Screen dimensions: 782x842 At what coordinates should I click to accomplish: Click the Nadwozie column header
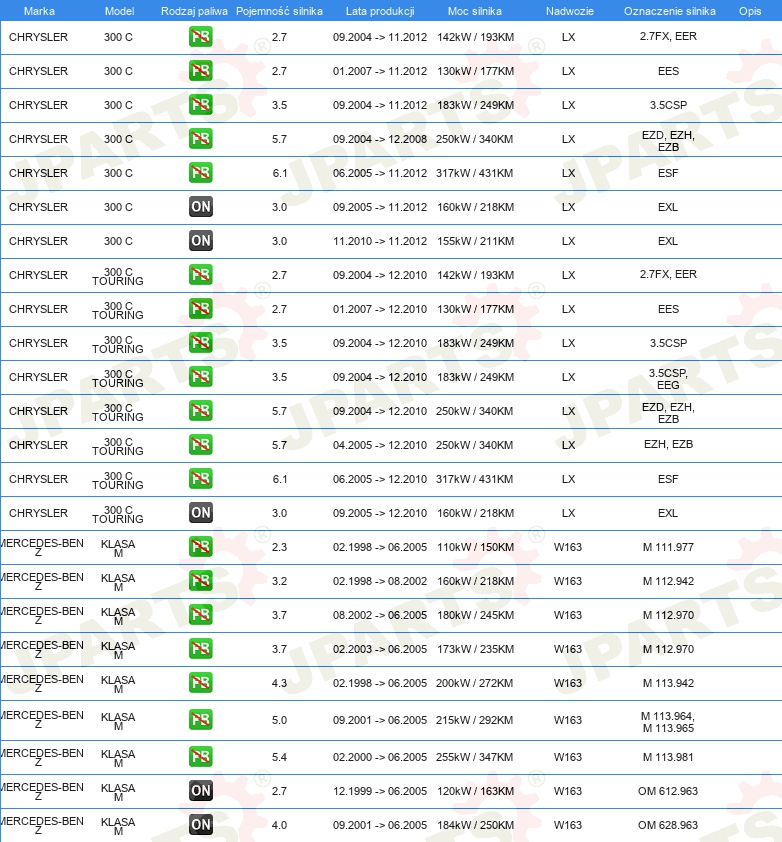pyautogui.click(x=570, y=11)
